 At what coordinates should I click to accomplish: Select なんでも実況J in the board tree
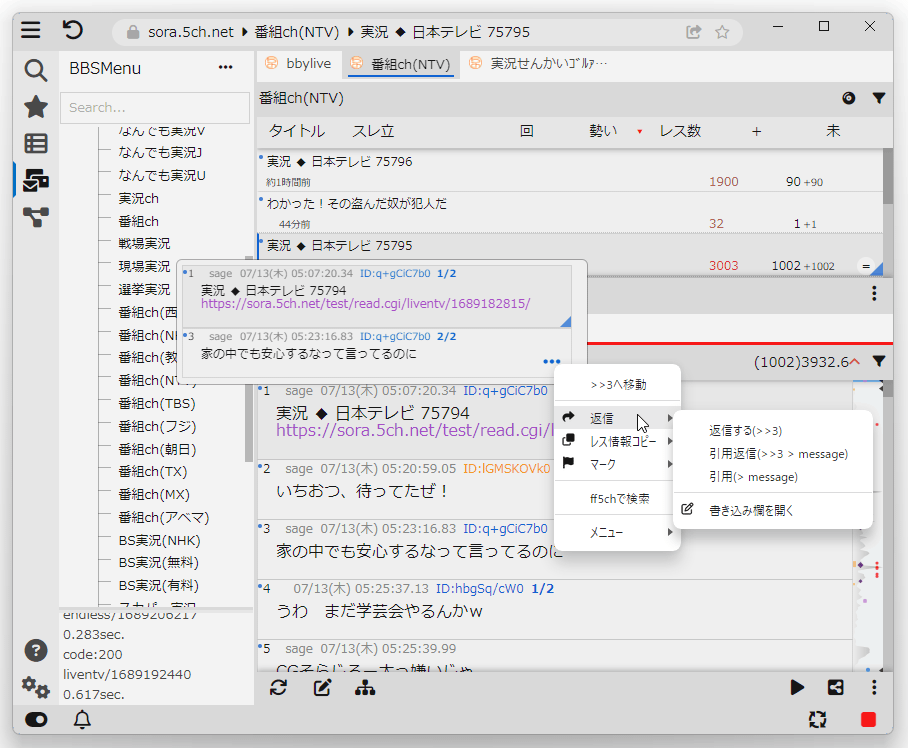160,152
